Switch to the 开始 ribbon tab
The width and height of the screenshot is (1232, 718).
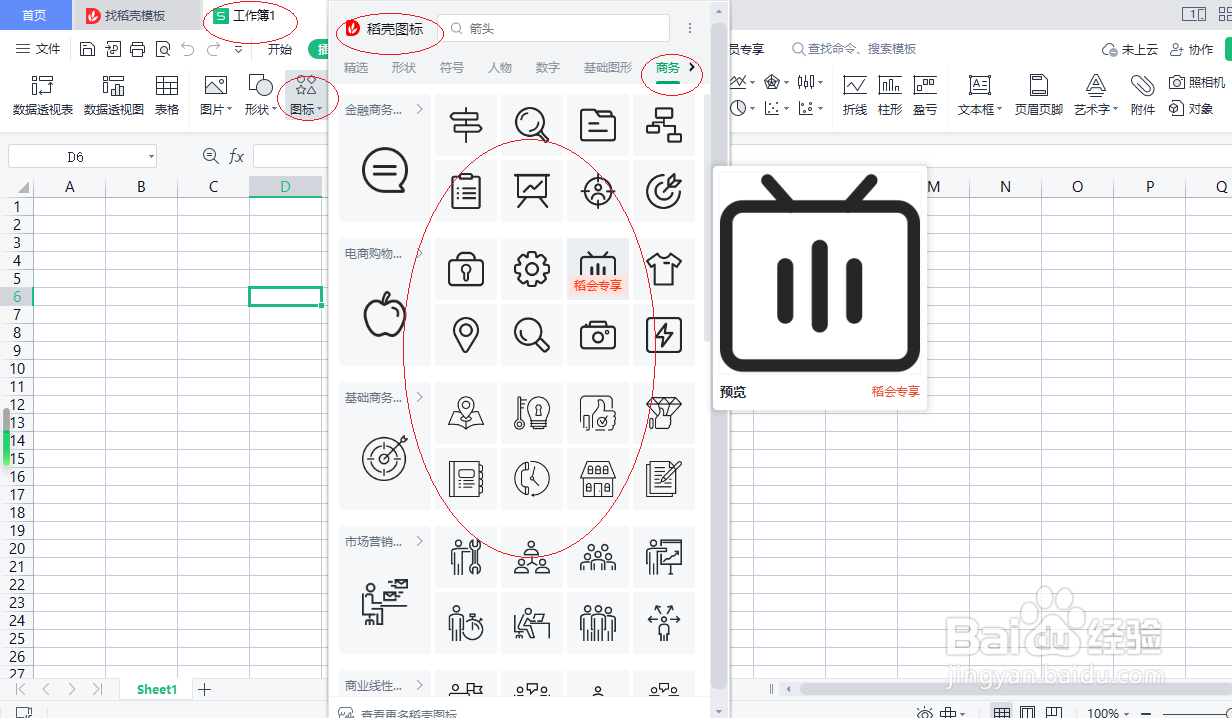(x=280, y=49)
